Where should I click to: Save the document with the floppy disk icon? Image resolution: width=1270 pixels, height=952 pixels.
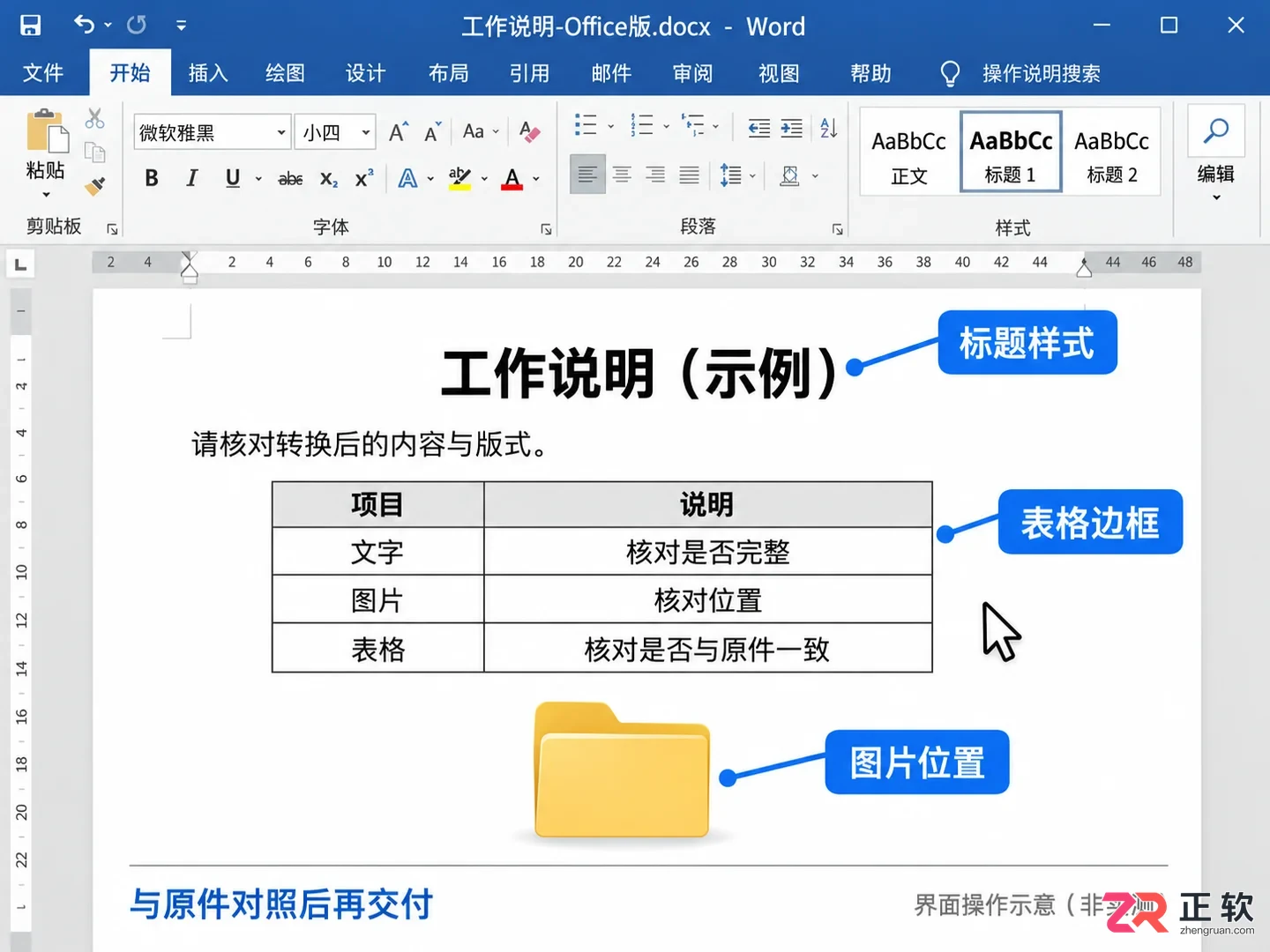click(31, 25)
